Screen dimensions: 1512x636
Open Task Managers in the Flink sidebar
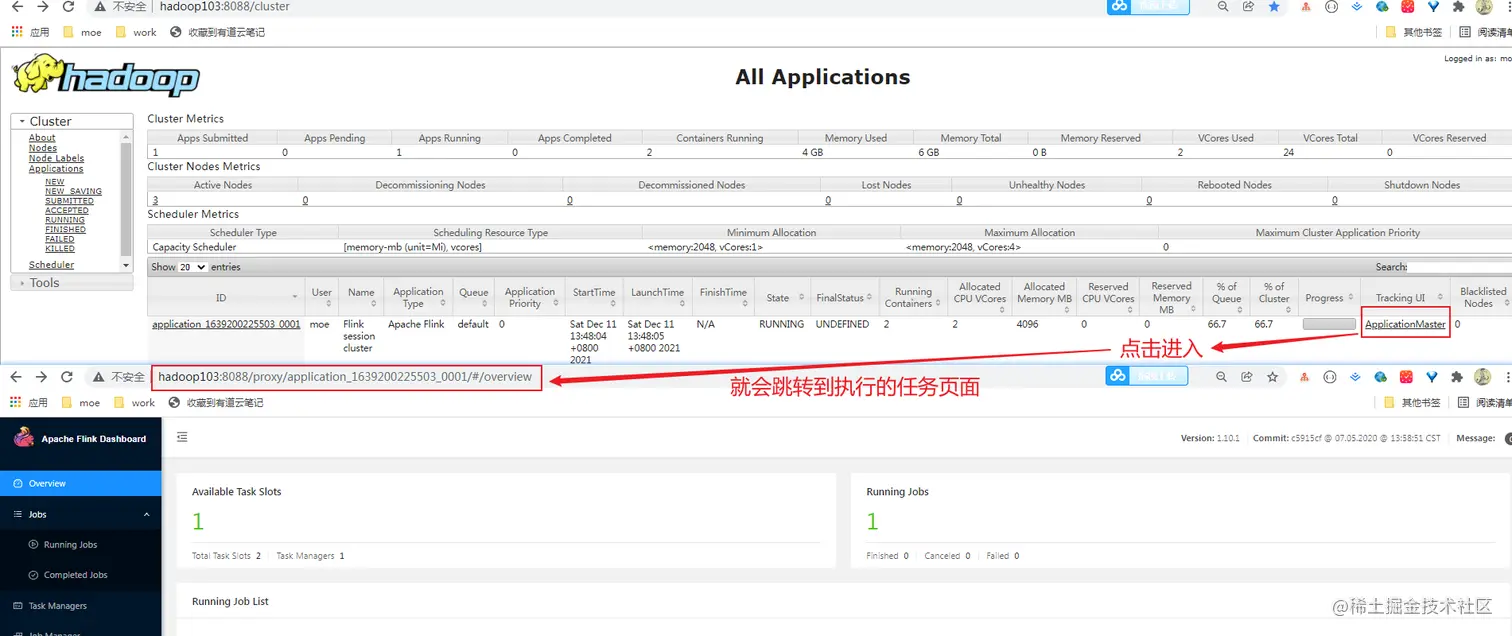[x=80, y=606]
